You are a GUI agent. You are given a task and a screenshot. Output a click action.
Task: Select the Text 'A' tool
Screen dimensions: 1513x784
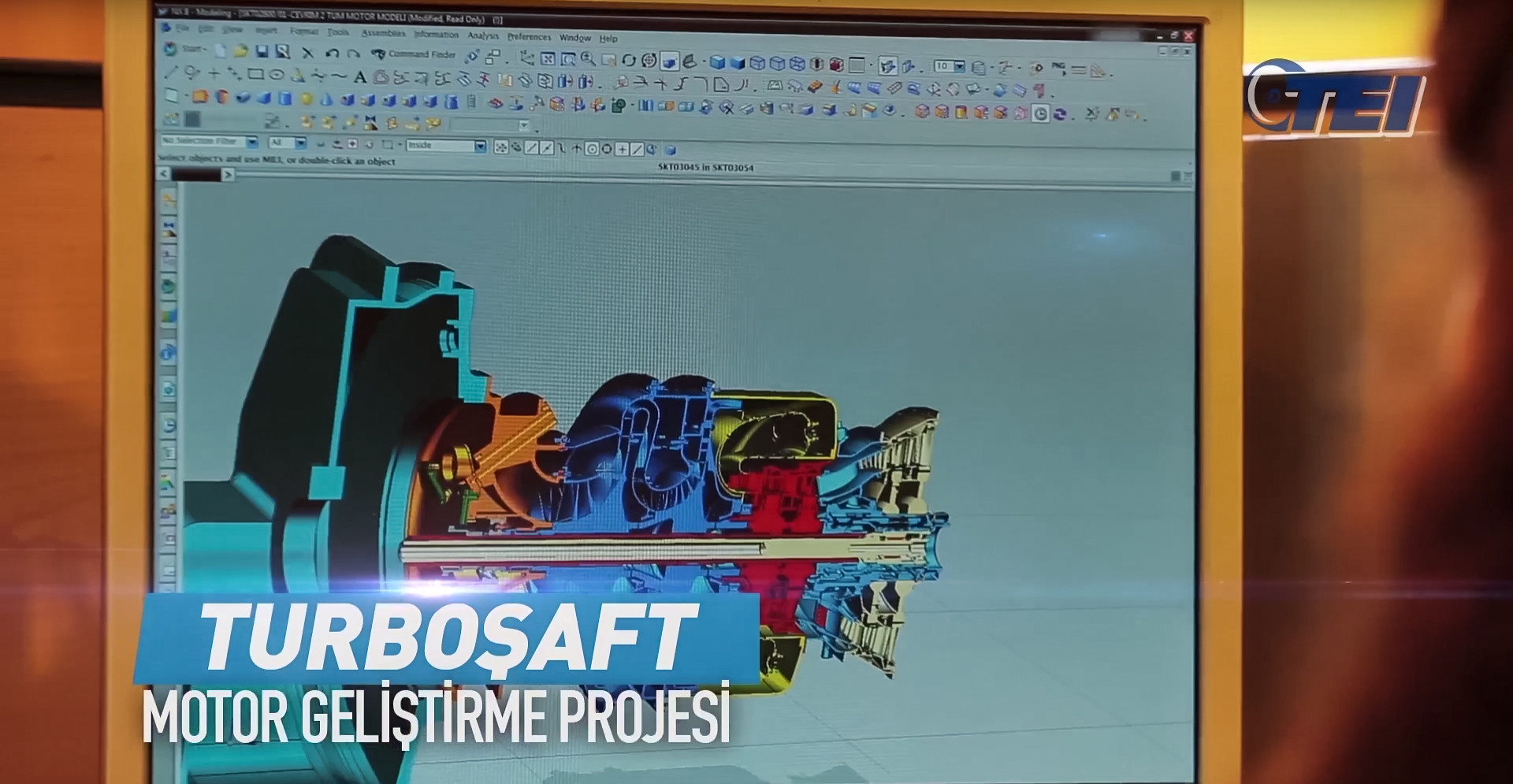[x=360, y=77]
